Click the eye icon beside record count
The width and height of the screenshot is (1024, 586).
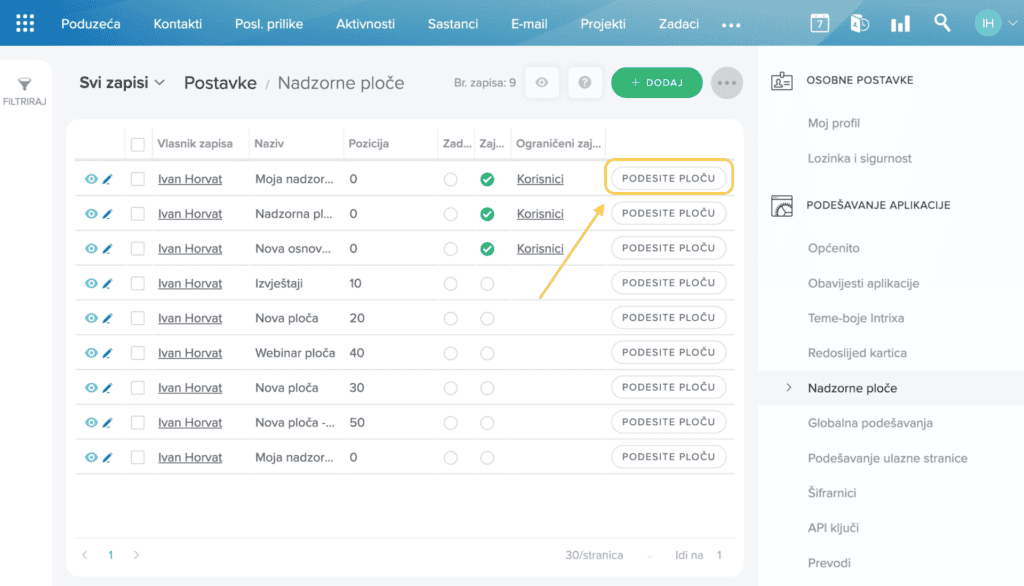pyautogui.click(x=542, y=83)
